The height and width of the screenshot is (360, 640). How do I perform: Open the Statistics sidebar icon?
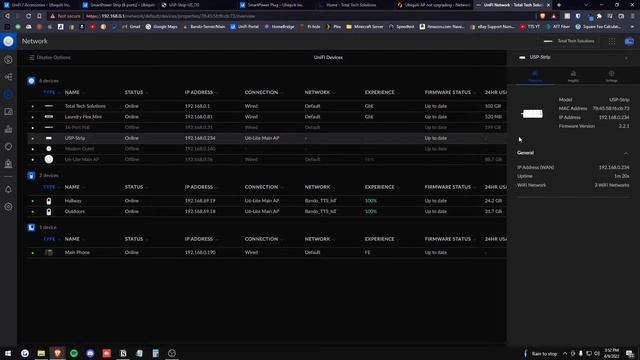[x=8, y=129]
